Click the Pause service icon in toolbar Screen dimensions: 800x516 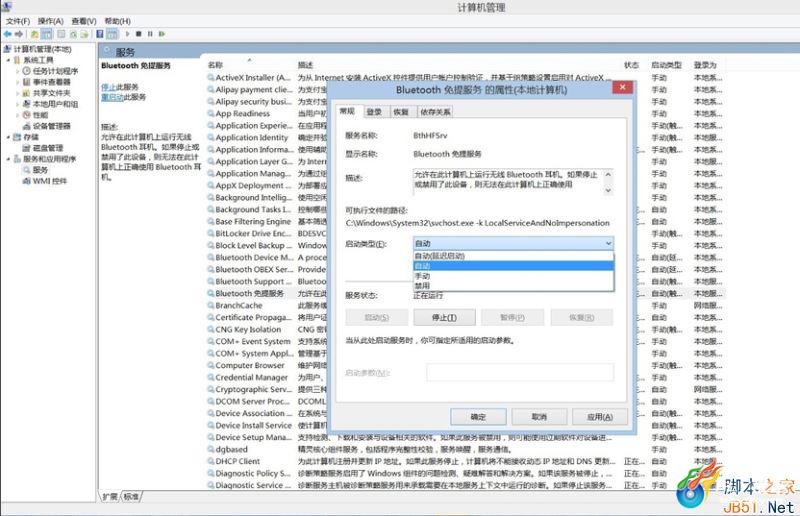(x=150, y=34)
